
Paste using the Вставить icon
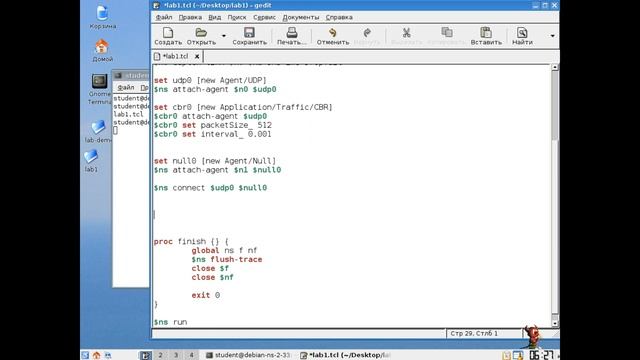pos(486,33)
